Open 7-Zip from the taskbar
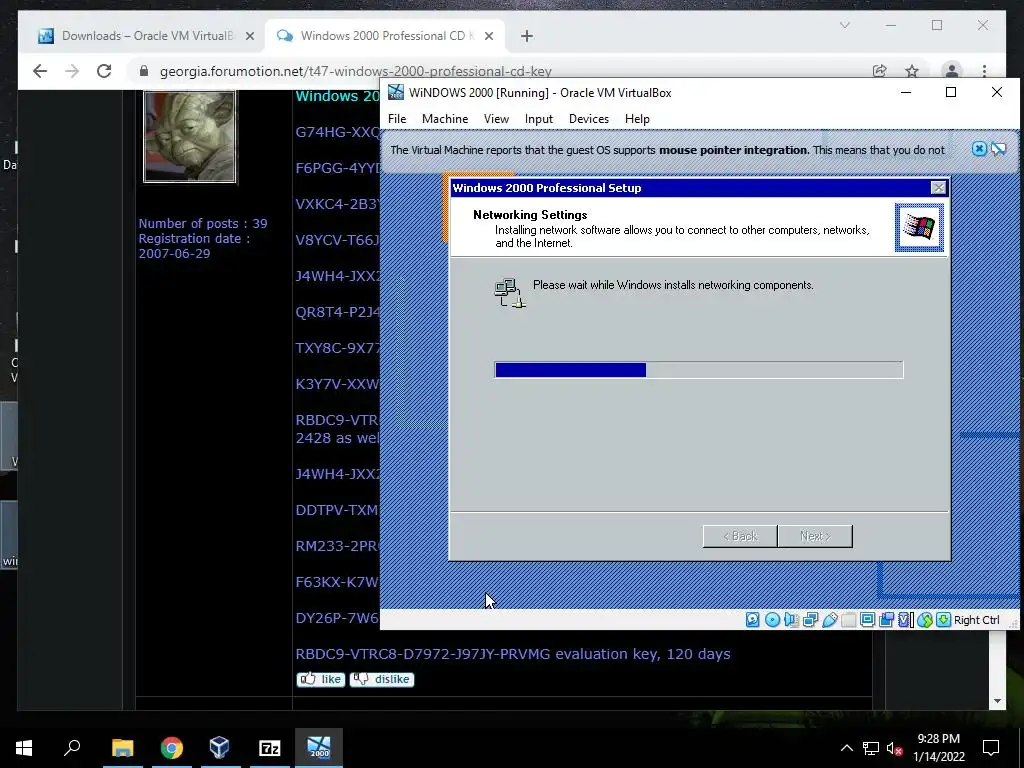 (x=270, y=747)
